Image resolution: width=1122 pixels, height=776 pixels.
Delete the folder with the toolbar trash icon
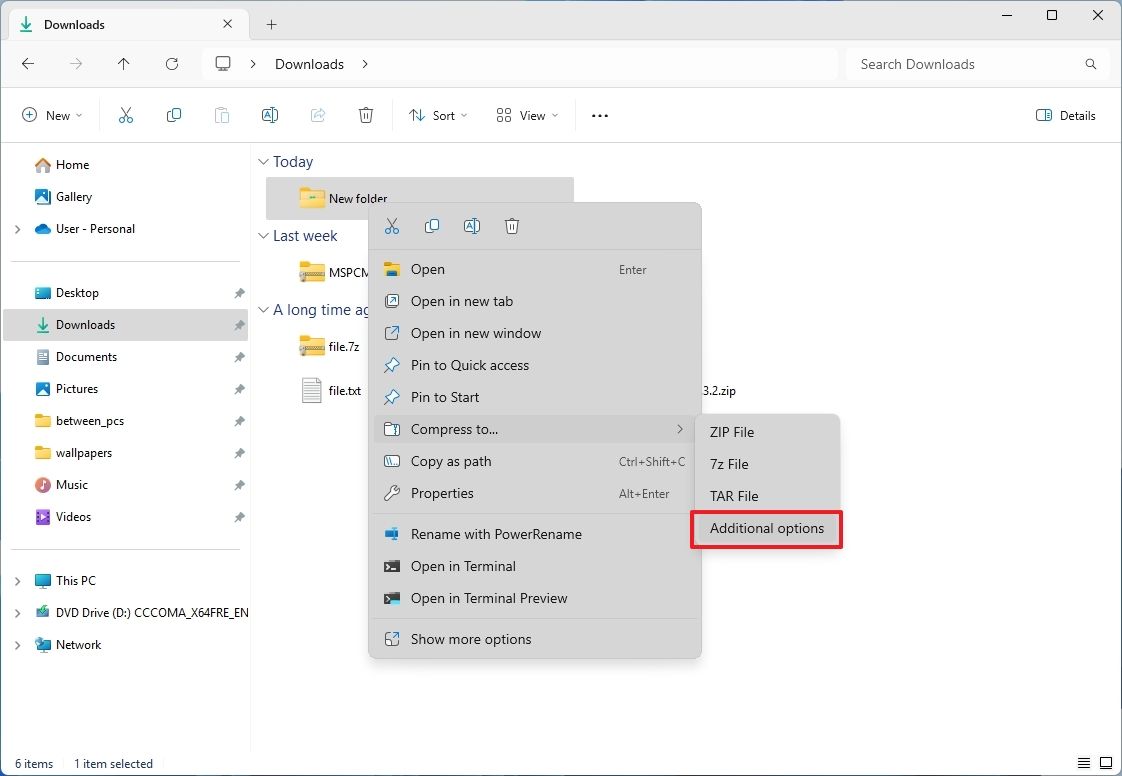(366, 115)
